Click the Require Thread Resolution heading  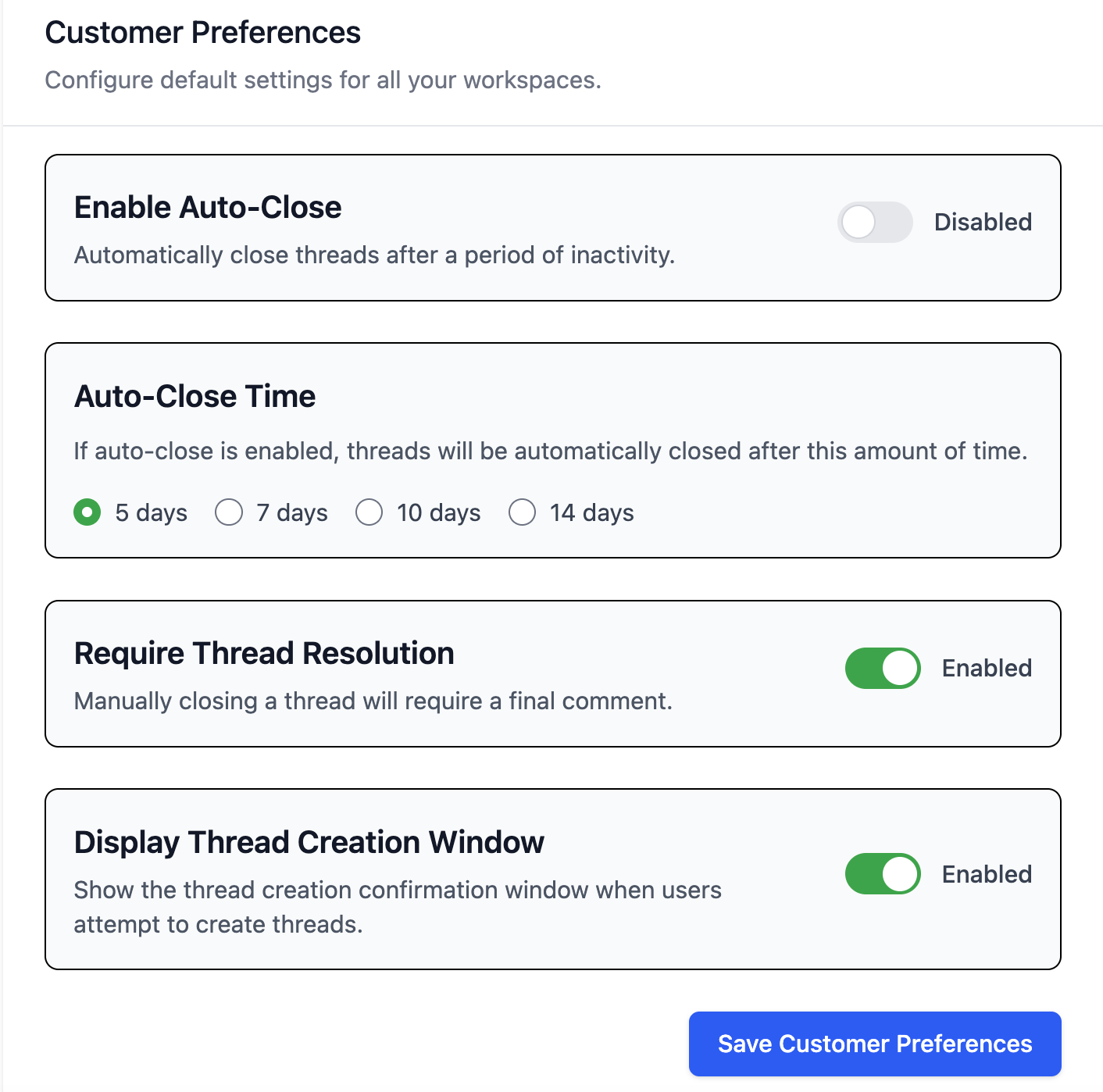tap(264, 652)
